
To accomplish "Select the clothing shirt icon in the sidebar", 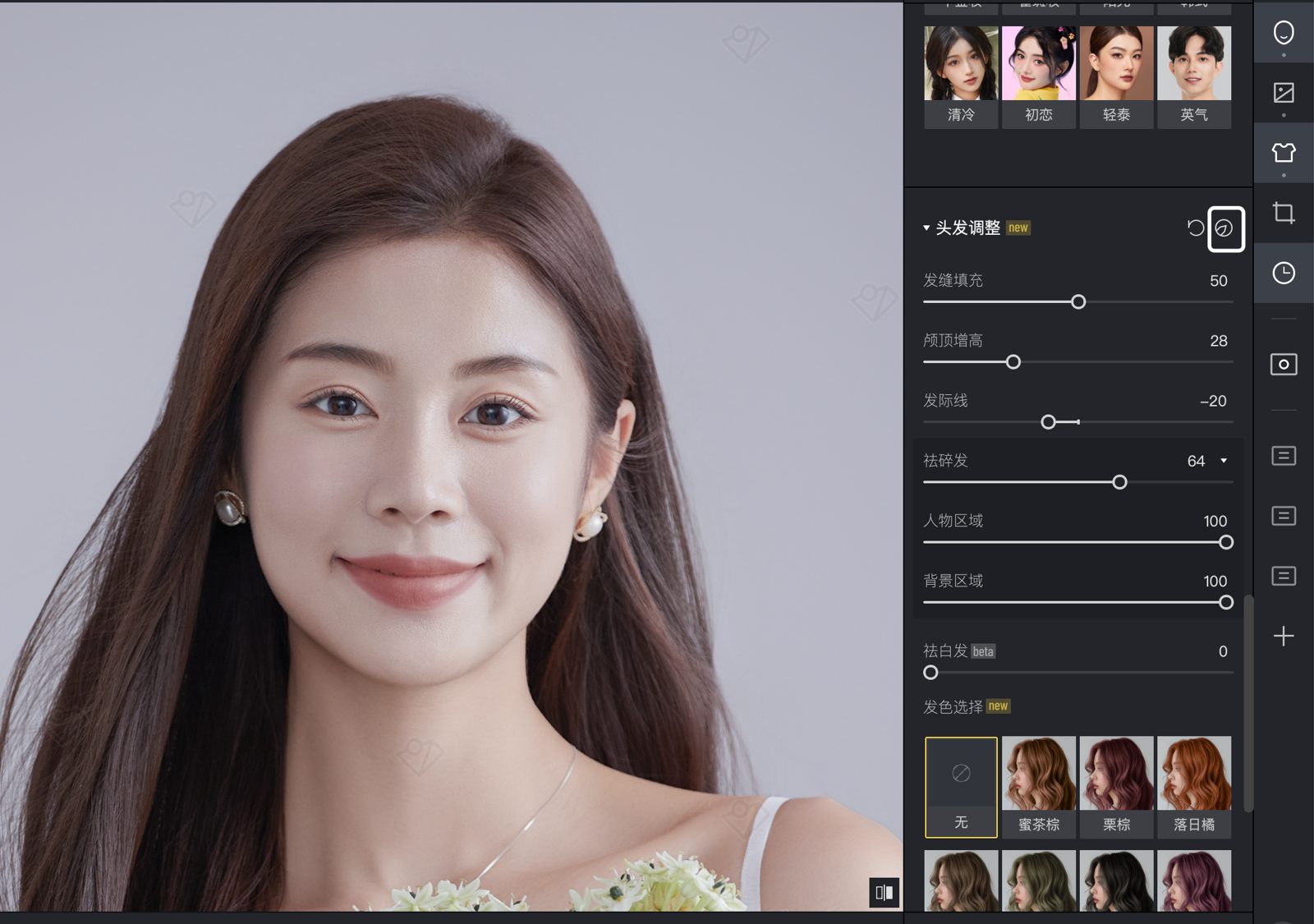I will (1283, 153).
